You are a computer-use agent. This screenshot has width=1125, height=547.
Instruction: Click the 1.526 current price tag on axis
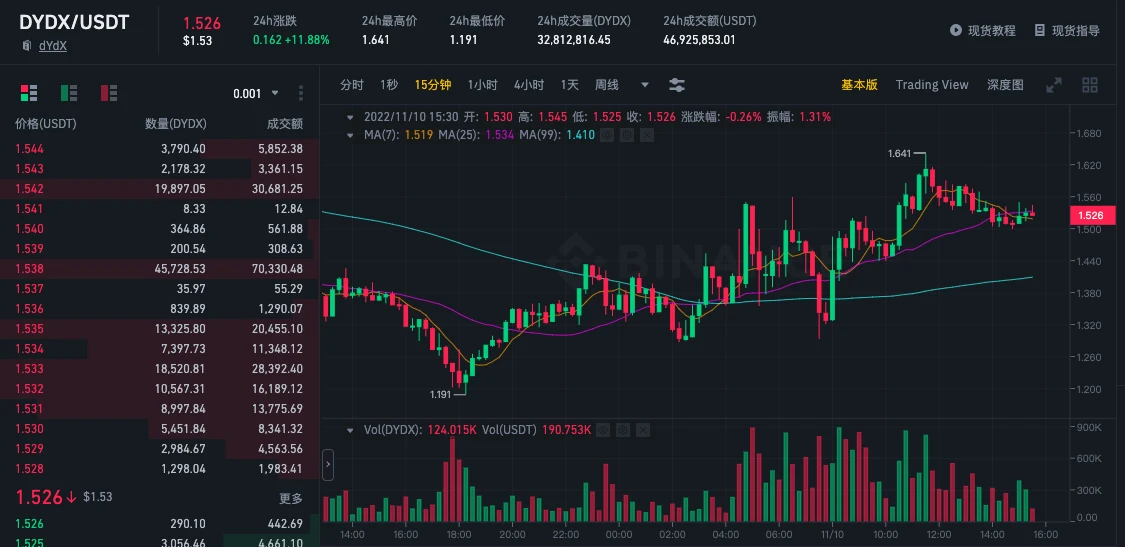pyautogui.click(x=1093, y=215)
